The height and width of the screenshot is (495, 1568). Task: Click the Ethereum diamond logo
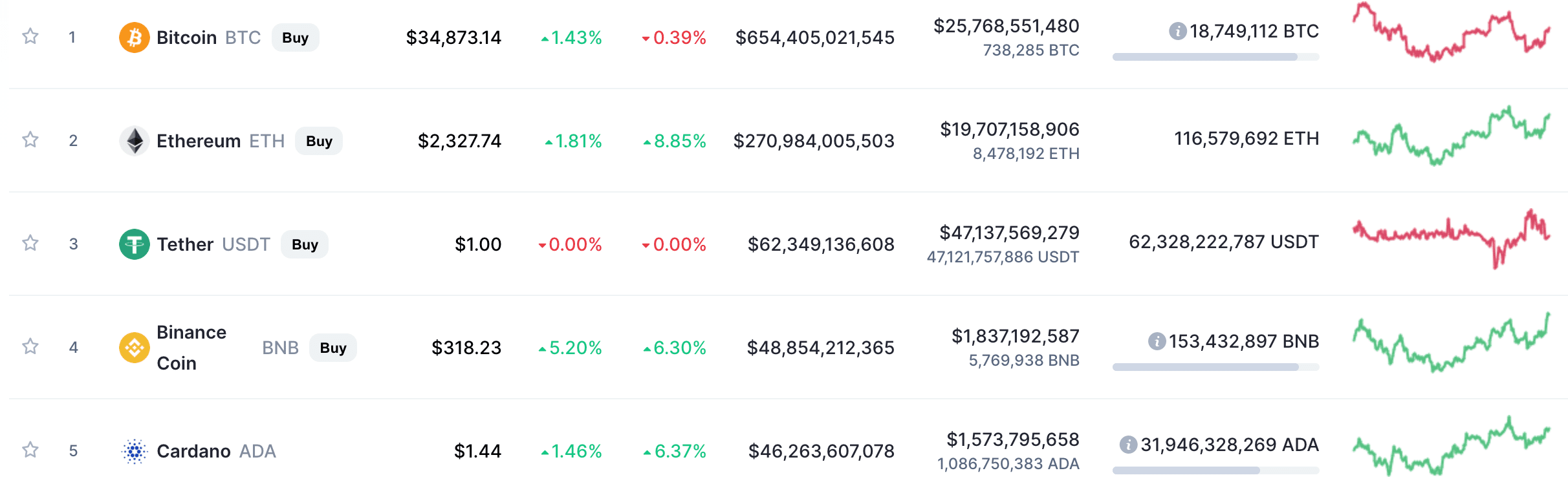[x=134, y=140]
